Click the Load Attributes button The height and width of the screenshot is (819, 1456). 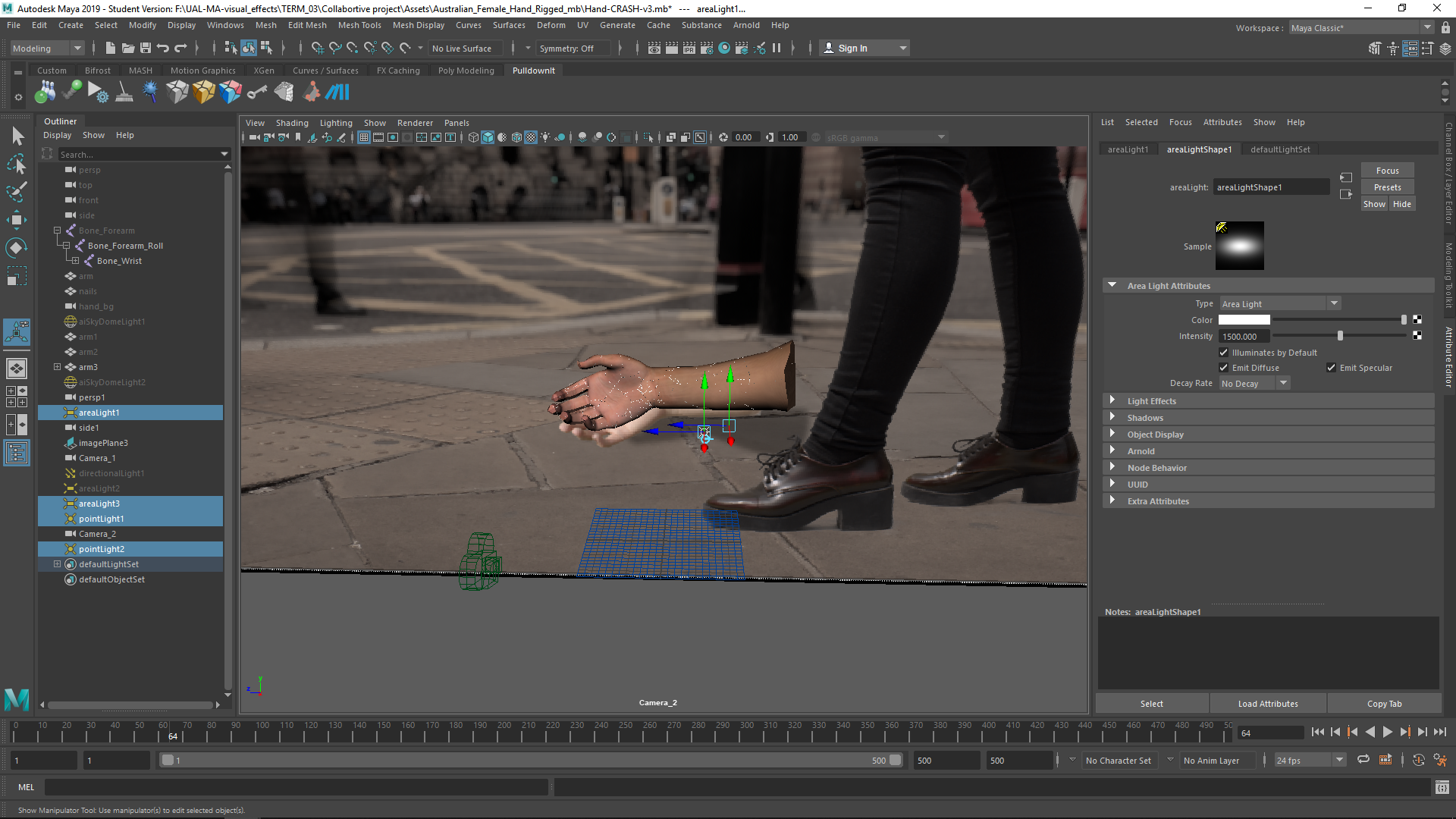(1268, 704)
